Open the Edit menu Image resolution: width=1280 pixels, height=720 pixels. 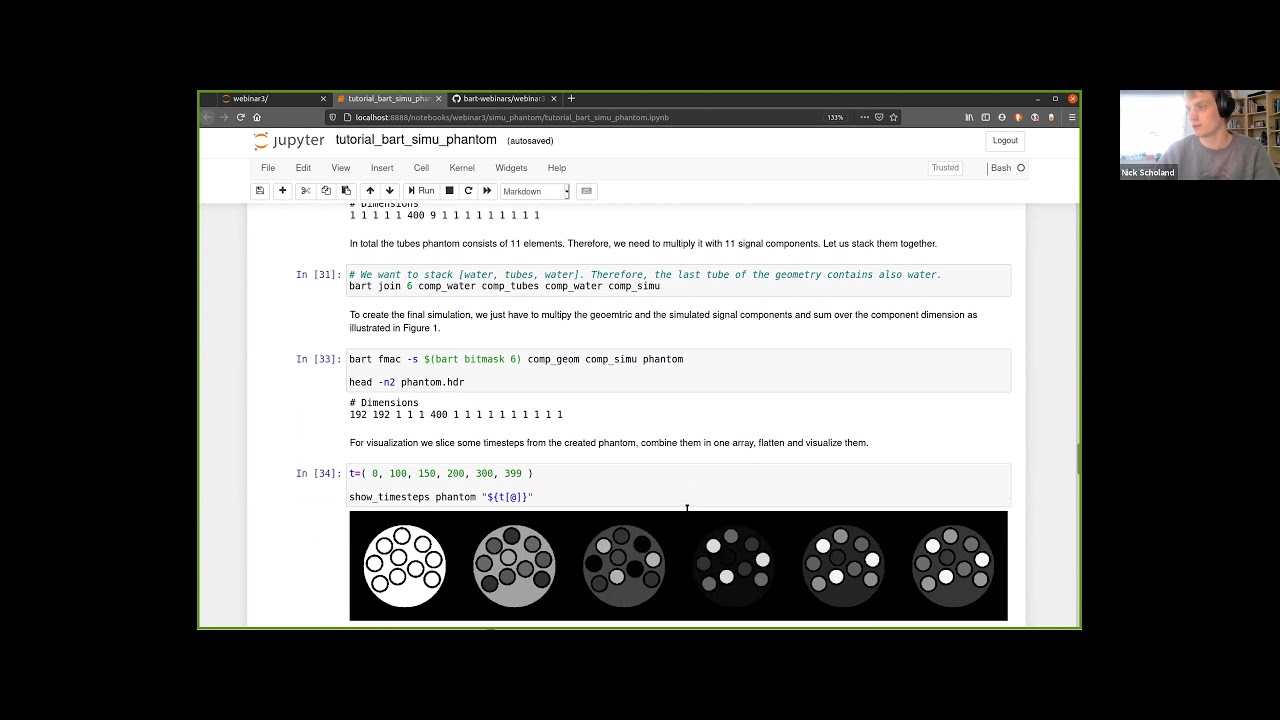click(x=303, y=168)
